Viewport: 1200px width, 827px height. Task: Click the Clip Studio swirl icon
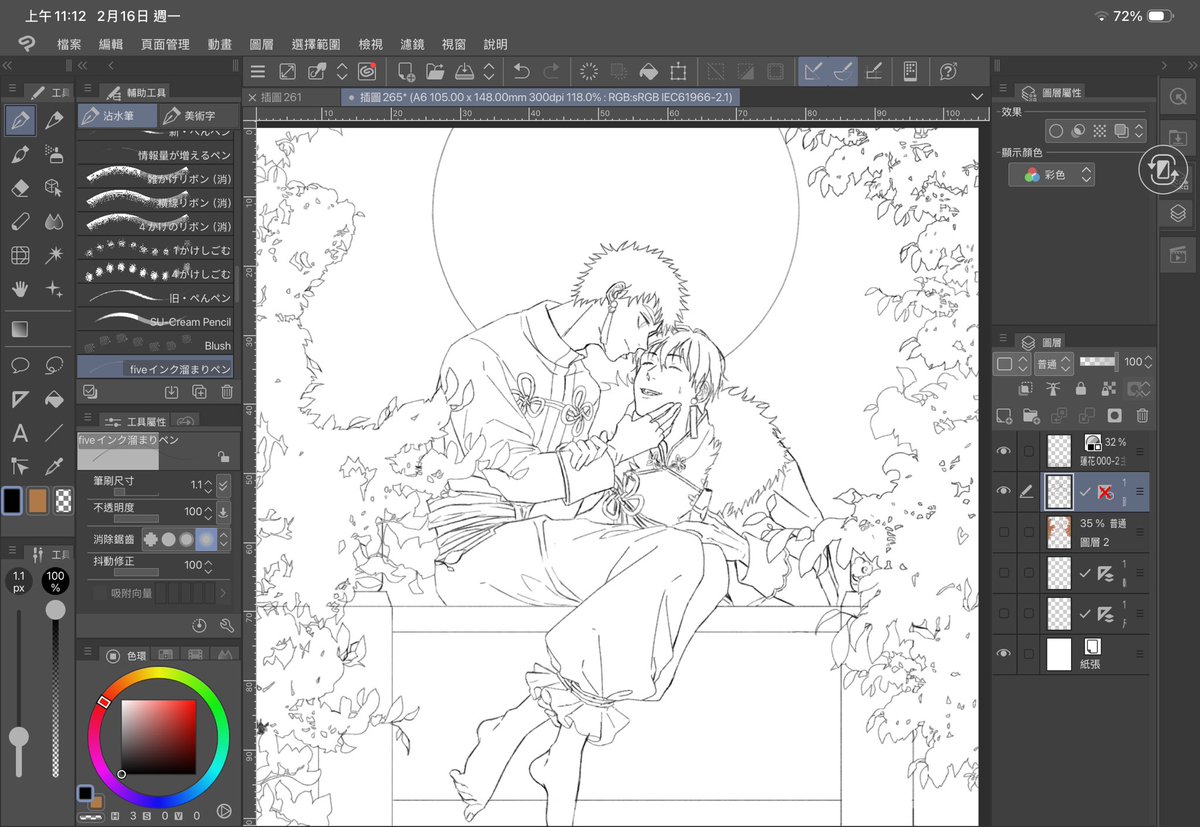(367, 71)
